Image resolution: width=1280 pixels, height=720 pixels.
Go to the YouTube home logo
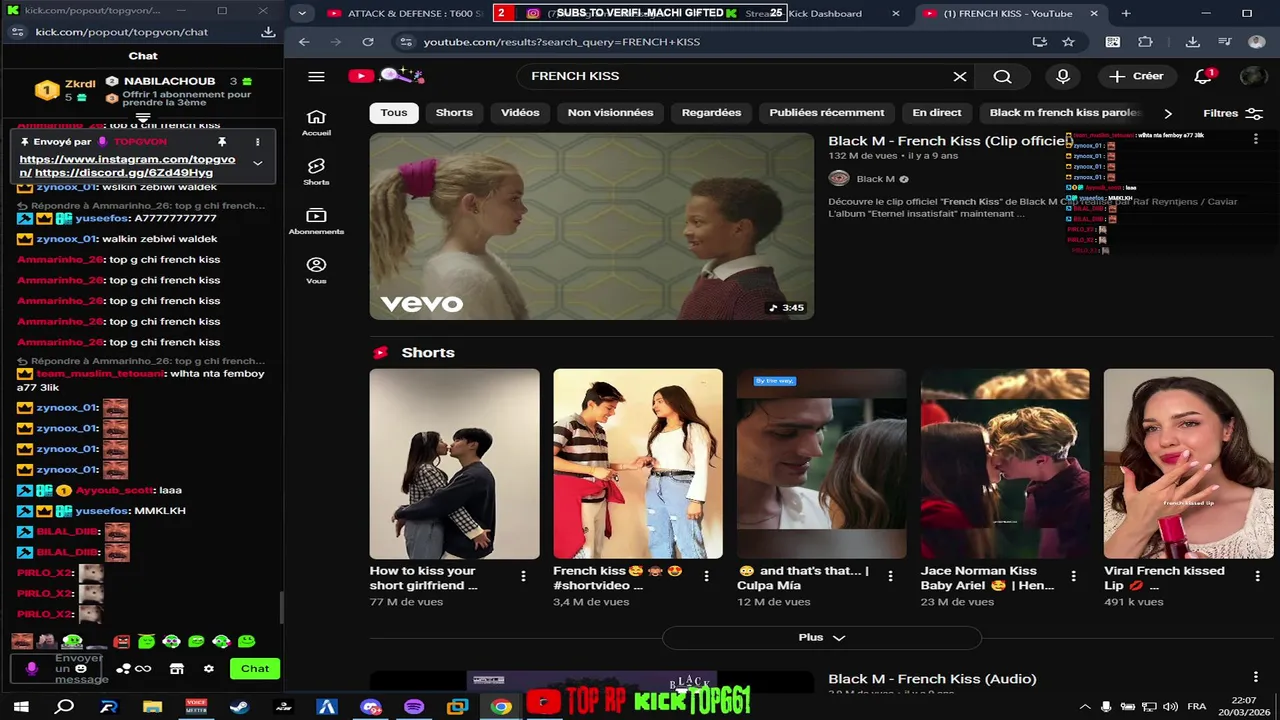[x=386, y=76]
